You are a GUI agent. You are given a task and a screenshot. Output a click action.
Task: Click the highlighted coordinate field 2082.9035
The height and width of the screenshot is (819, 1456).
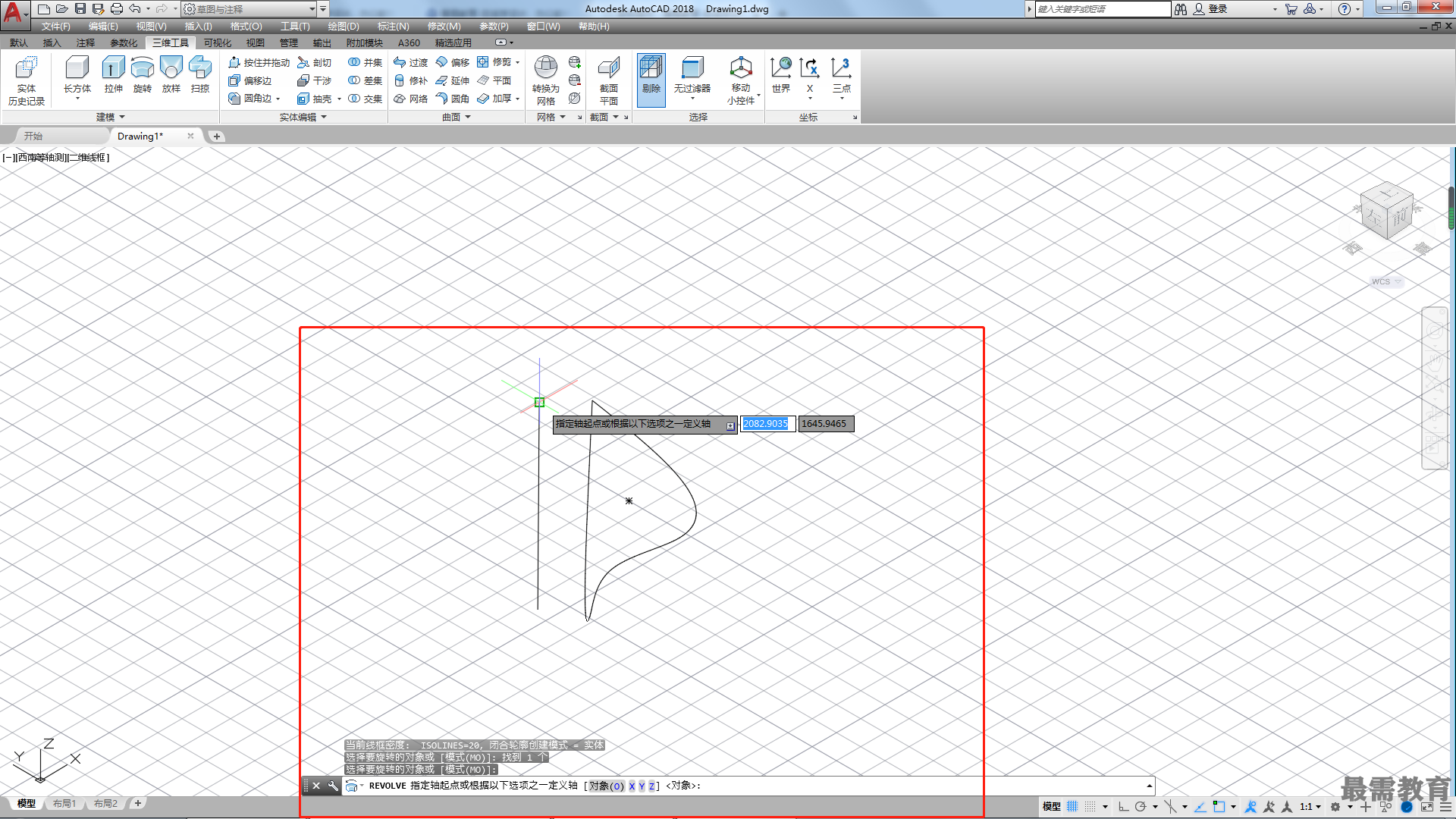pos(767,424)
